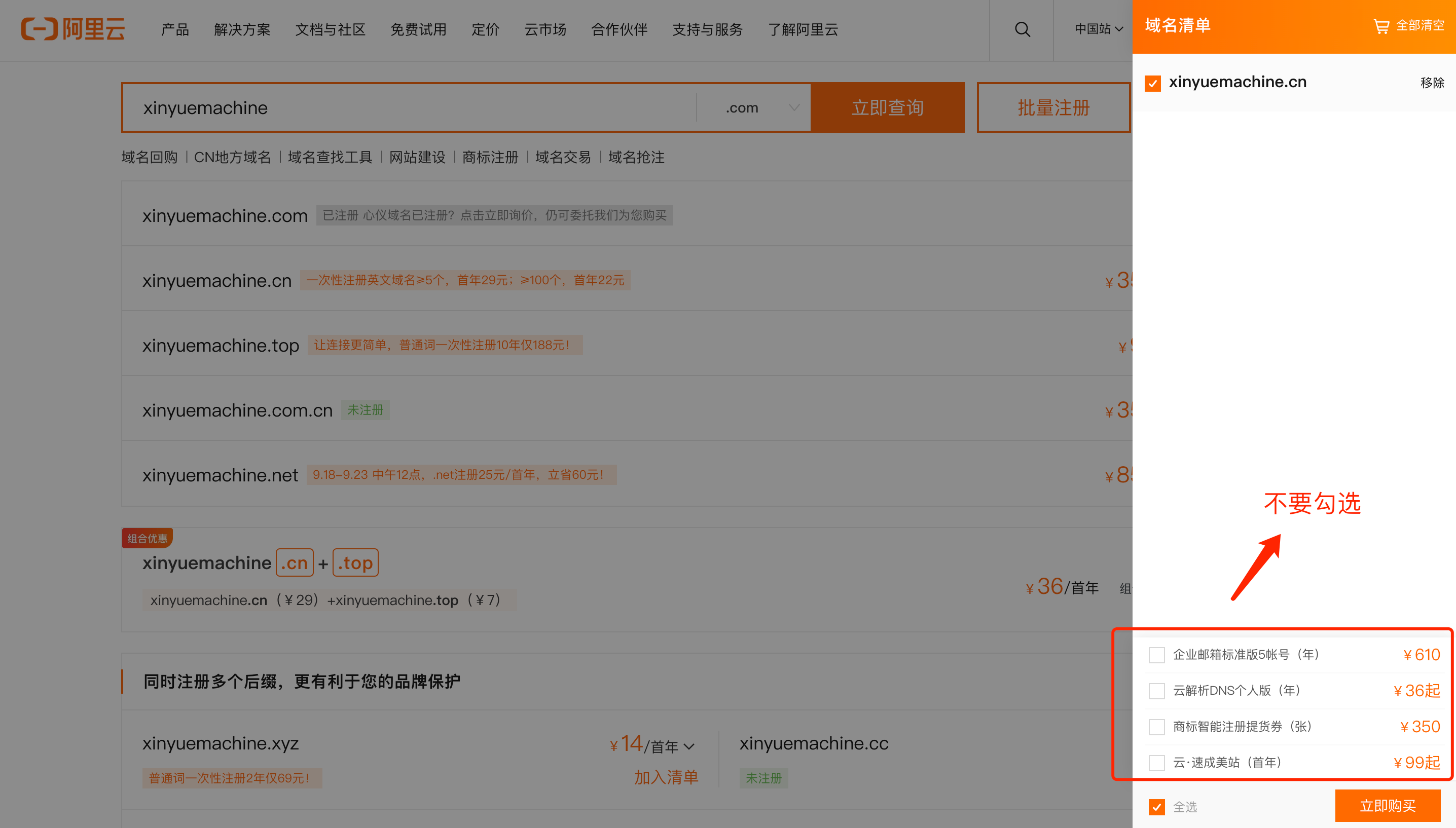Remove the domain via the 移除 link
1456x828 pixels.
click(x=1432, y=83)
